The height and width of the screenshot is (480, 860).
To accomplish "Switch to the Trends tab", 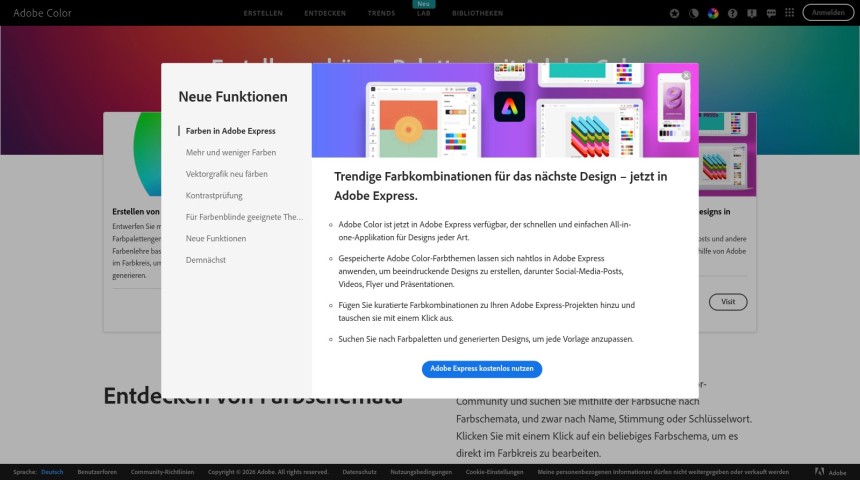I will pyautogui.click(x=381, y=13).
